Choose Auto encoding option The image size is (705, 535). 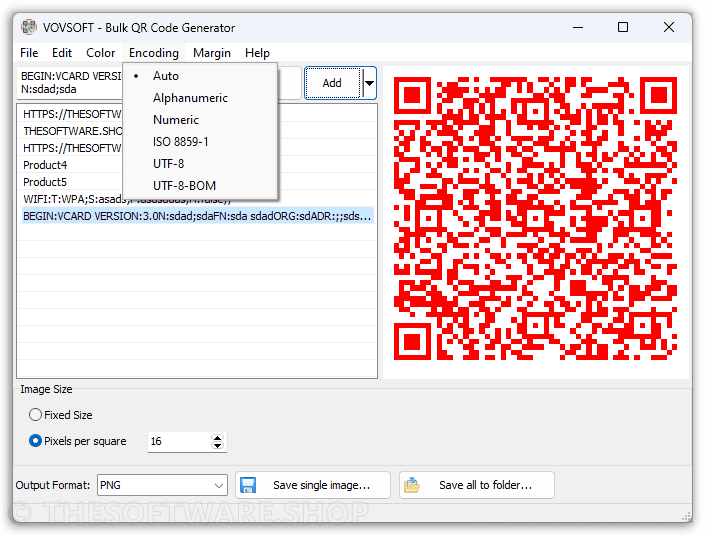coord(201,76)
